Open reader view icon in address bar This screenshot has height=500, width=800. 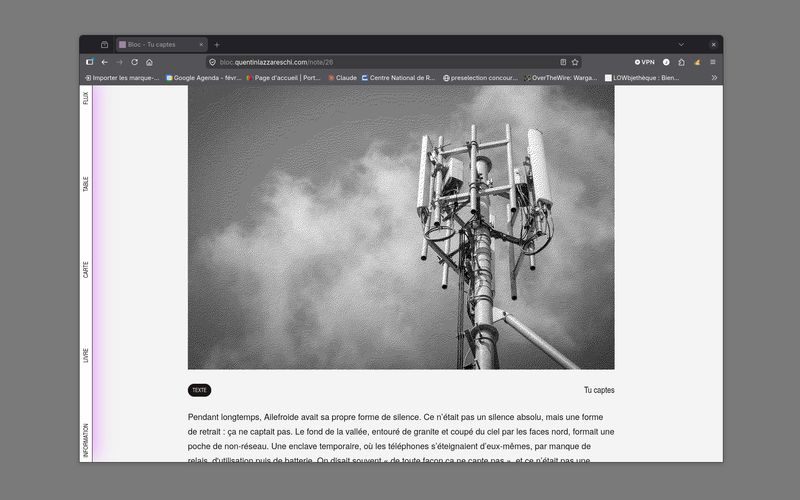point(563,62)
